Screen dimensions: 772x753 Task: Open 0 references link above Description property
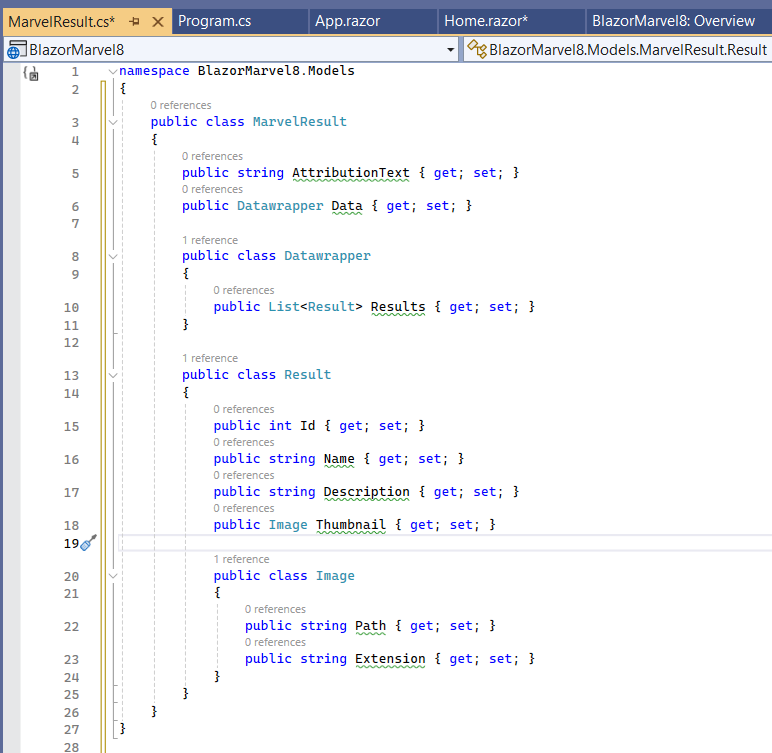[244, 475]
